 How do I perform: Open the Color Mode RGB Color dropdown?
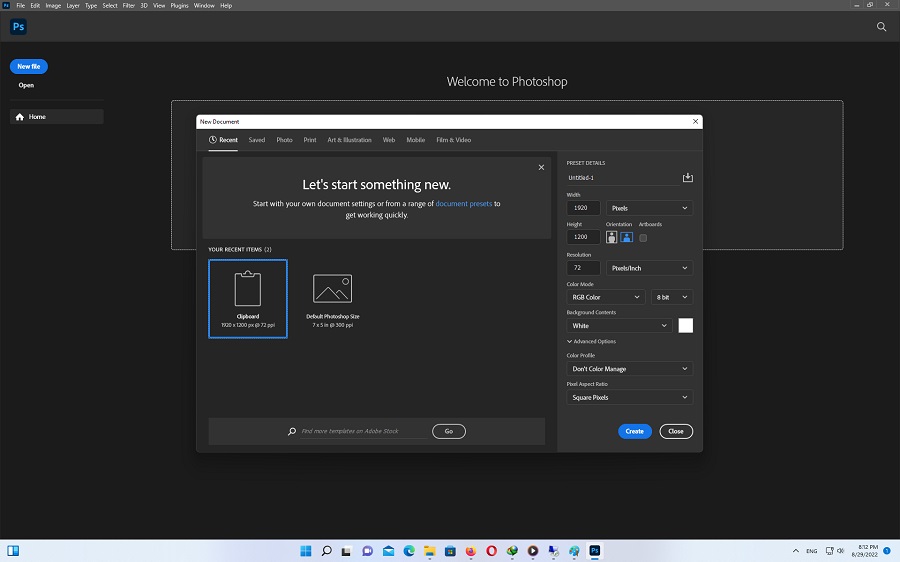pyautogui.click(x=606, y=297)
